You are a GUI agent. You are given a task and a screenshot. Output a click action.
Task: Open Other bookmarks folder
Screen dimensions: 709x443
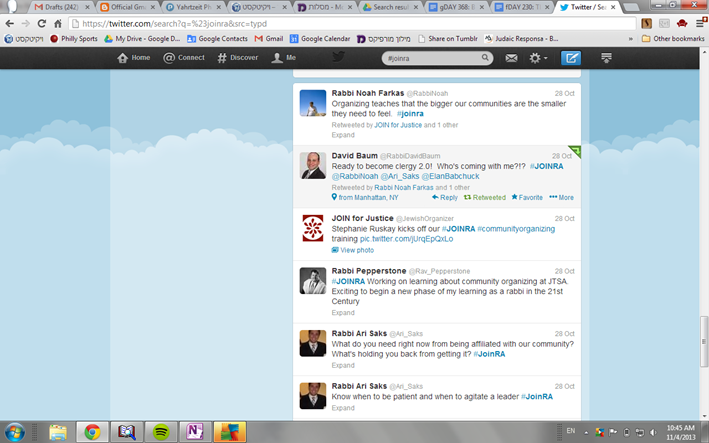[673, 39]
